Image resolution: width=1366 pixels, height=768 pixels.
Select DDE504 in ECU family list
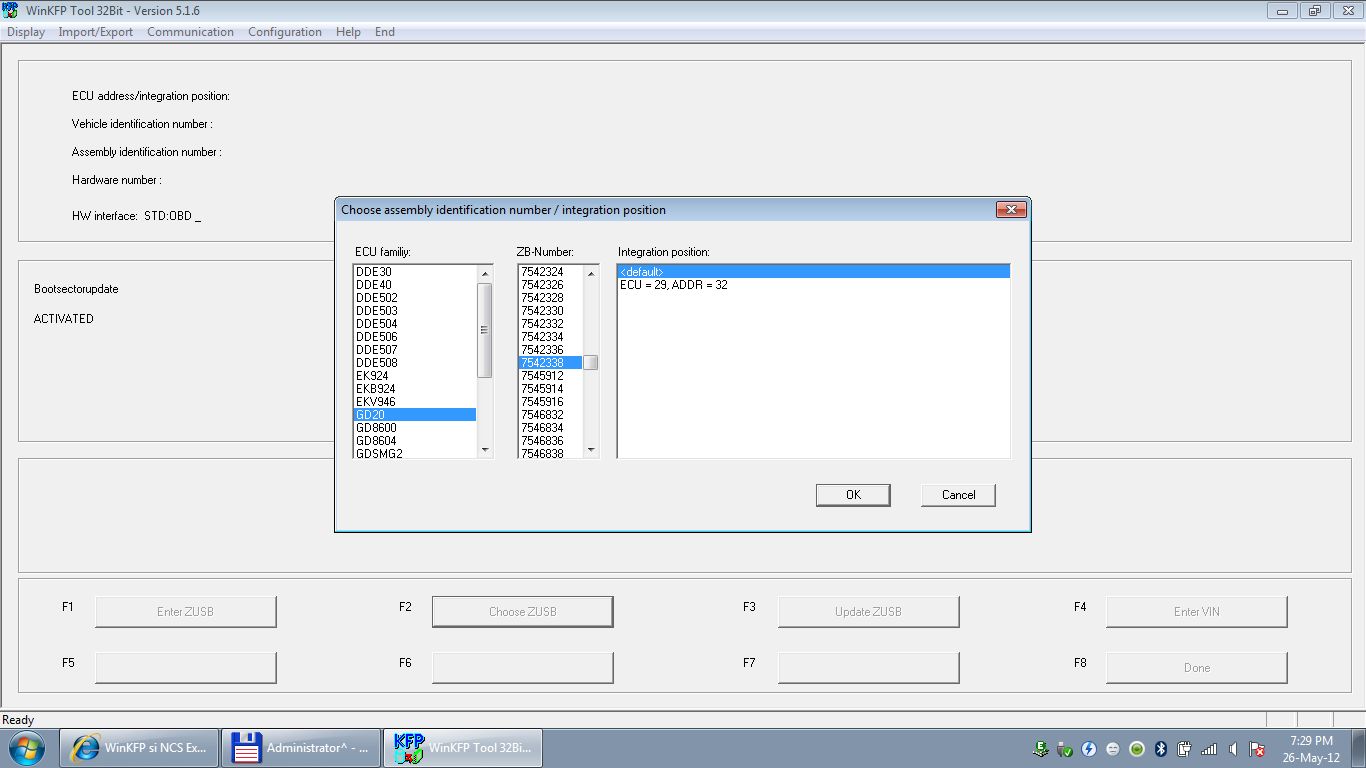tap(415, 324)
